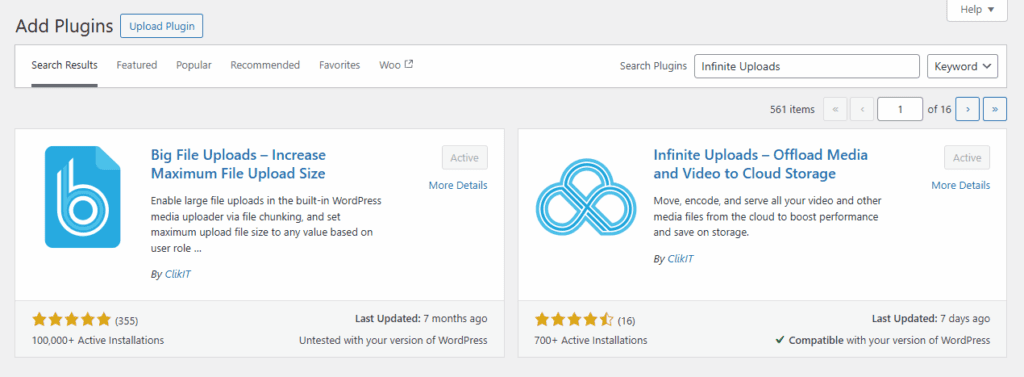Click the Big File Uploads plugin icon
1024x377 pixels.
(x=83, y=197)
